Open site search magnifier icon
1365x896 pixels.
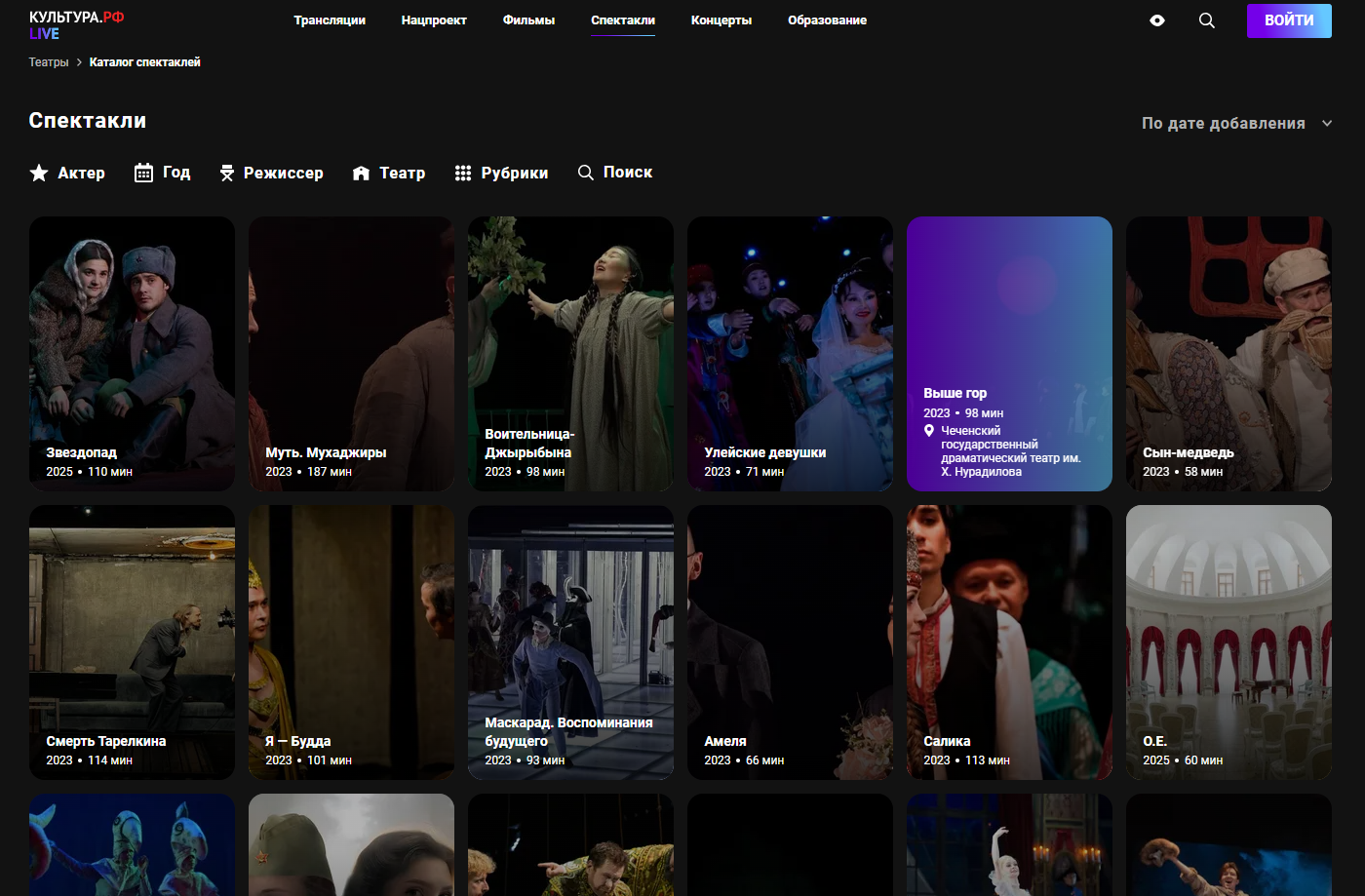click(x=1207, y=20)
